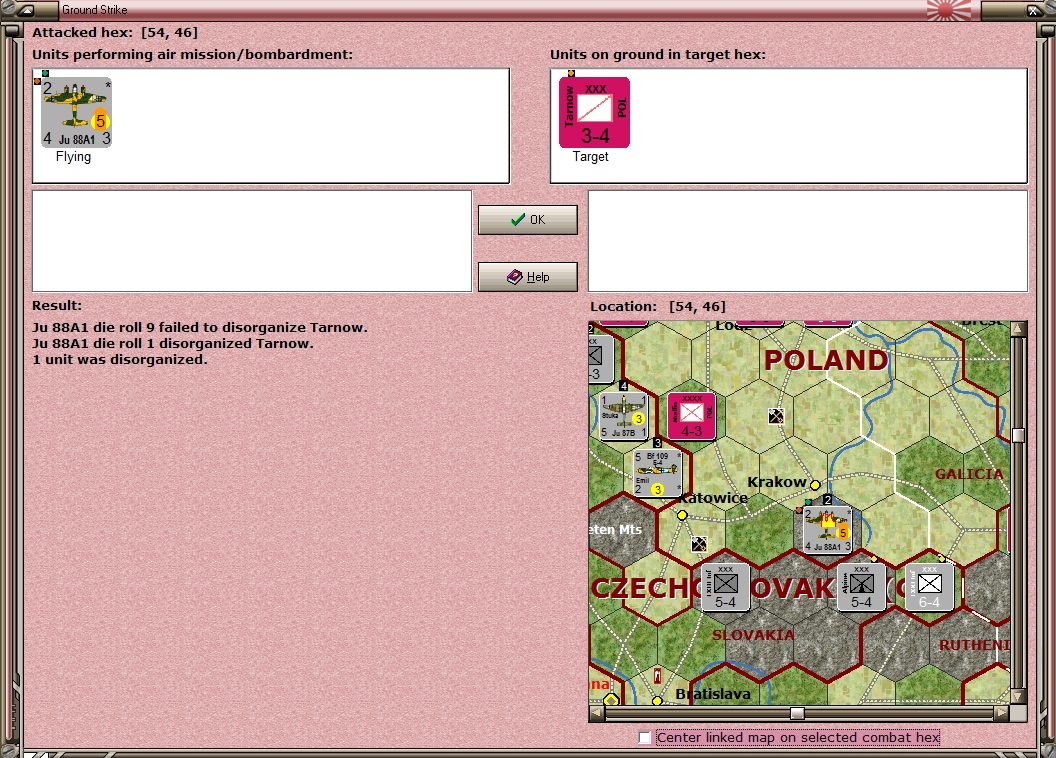Click the resource icon below Katowice
1056x758 pixels.
tap(699, 543)
